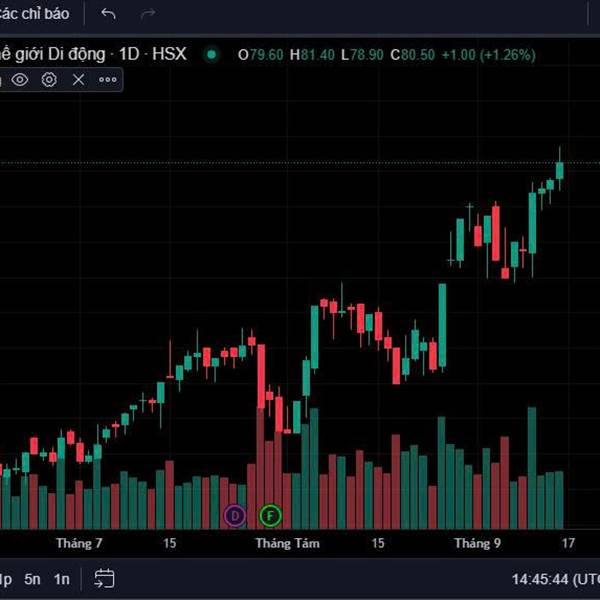
Task: Click the Tháng Tám time axis label
Action: click(287, 543)
